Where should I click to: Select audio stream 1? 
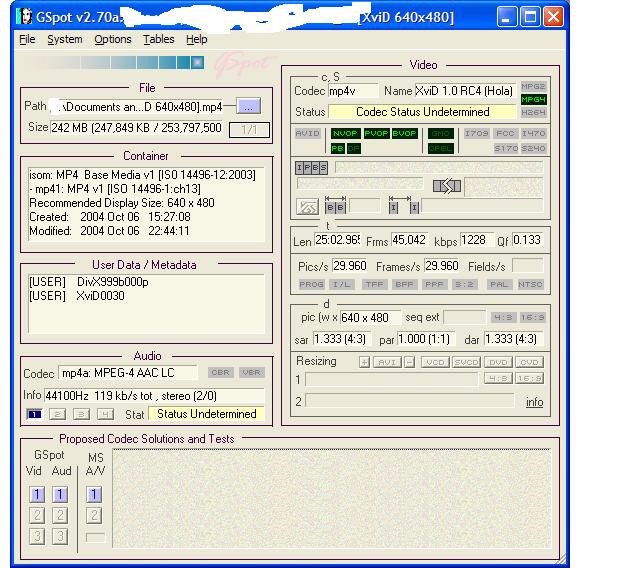[34, 415]
